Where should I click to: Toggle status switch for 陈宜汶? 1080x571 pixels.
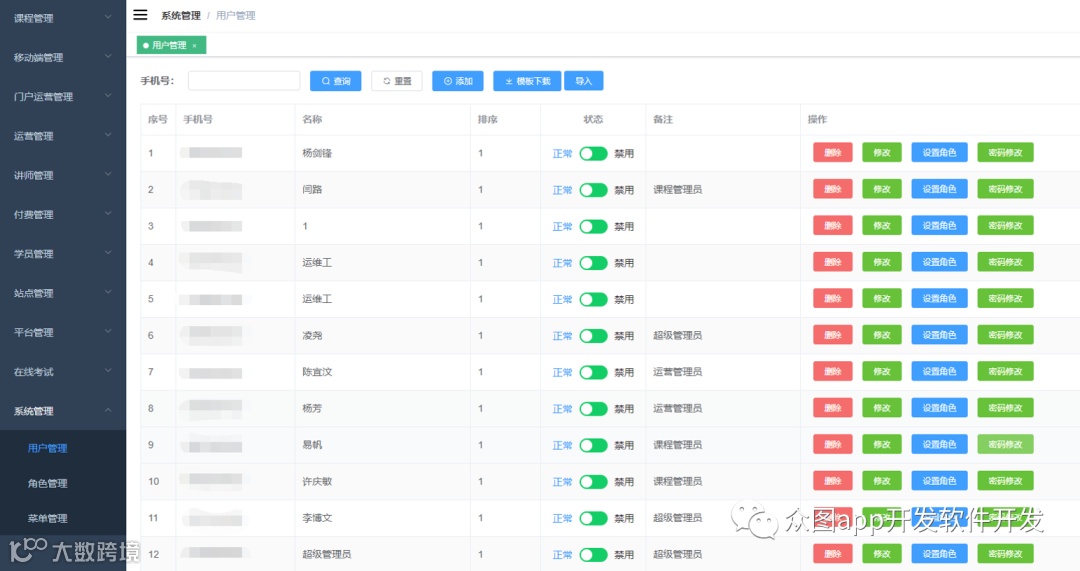coord(593,373)
